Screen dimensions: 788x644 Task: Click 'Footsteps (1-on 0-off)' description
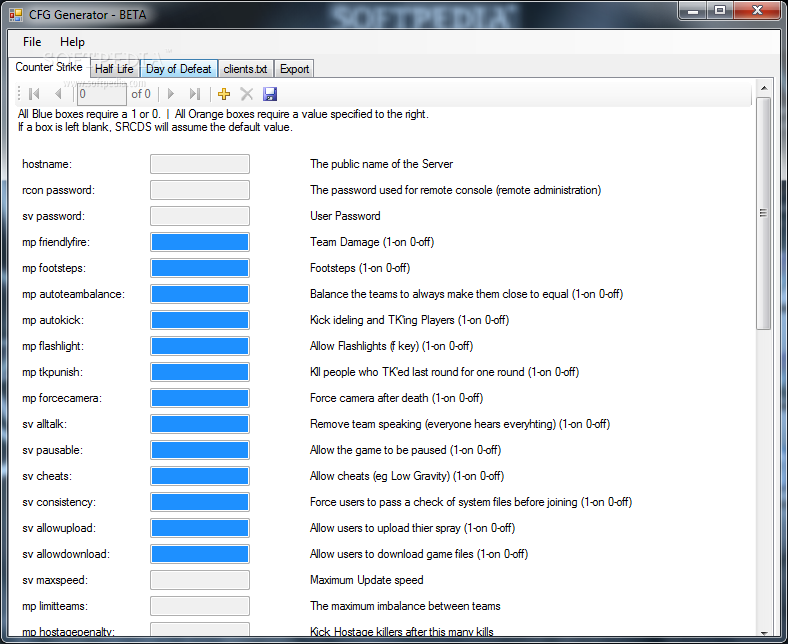pyautogui.click(x=360, y=268)
